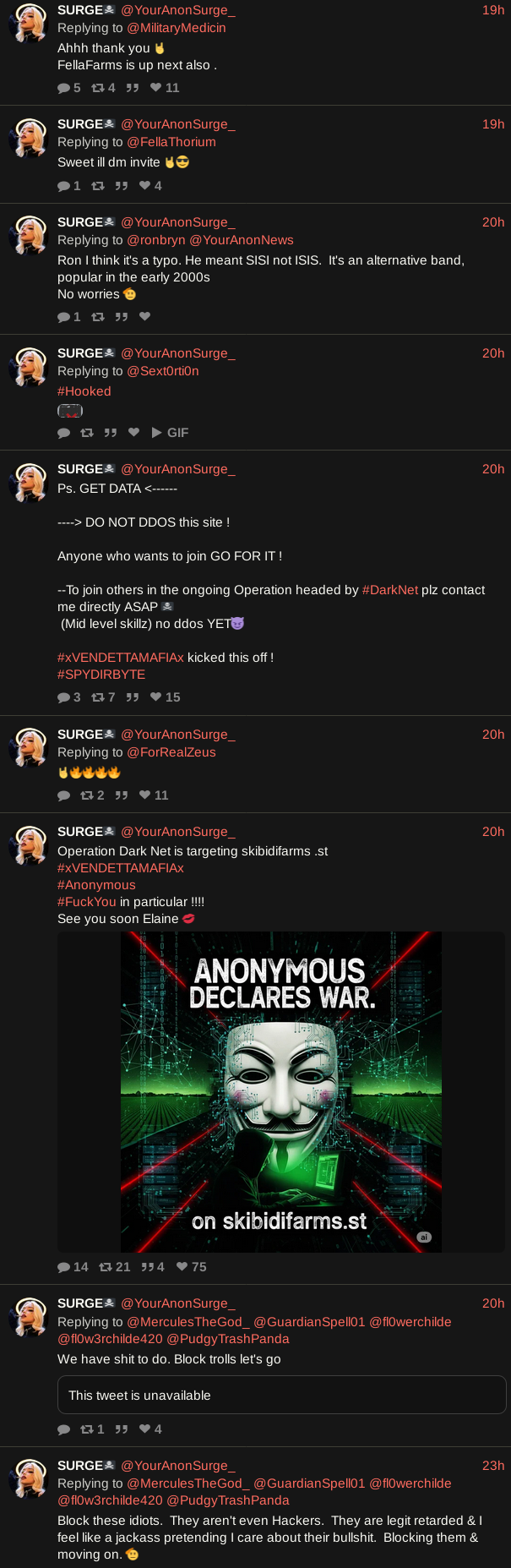Open the #FuckYou hashtag link

point(87,902)
